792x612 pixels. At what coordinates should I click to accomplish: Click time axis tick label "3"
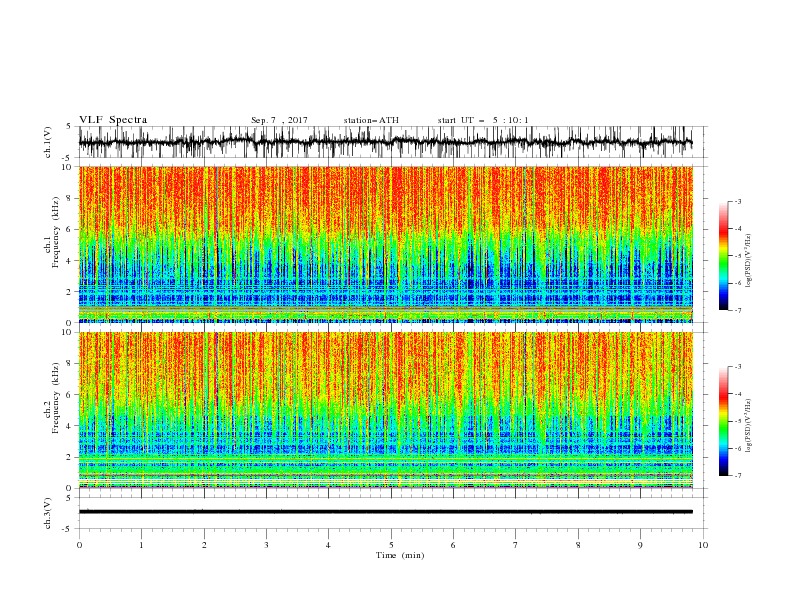[266, 545]
